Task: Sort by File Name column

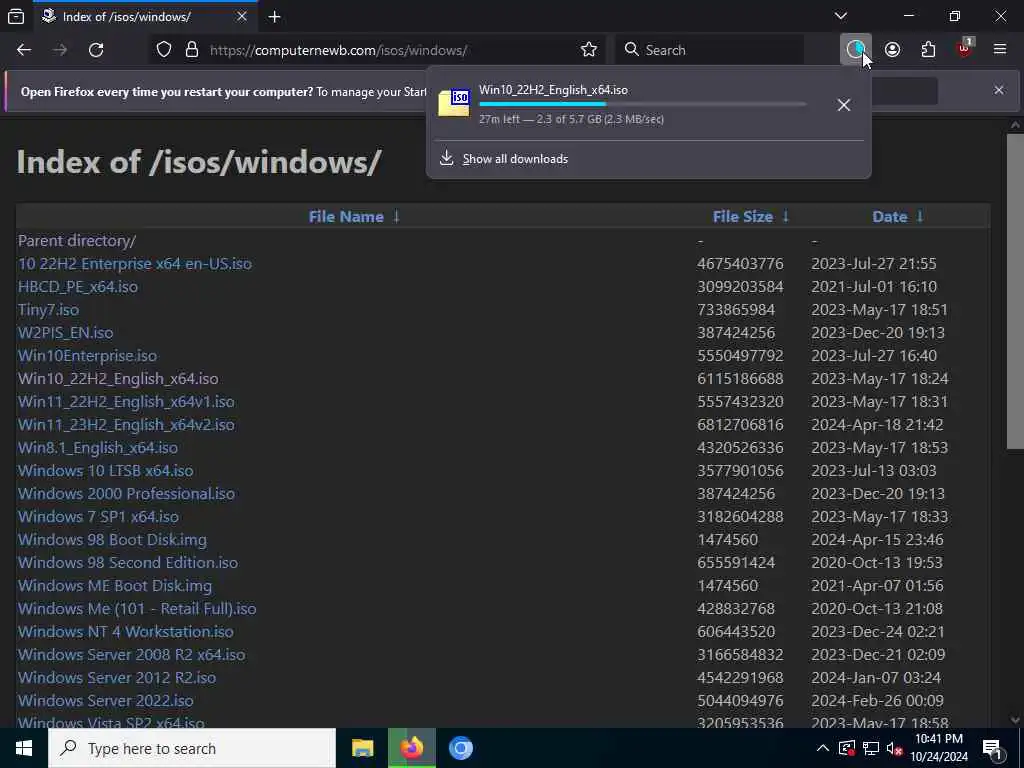Action: (346, 216)
